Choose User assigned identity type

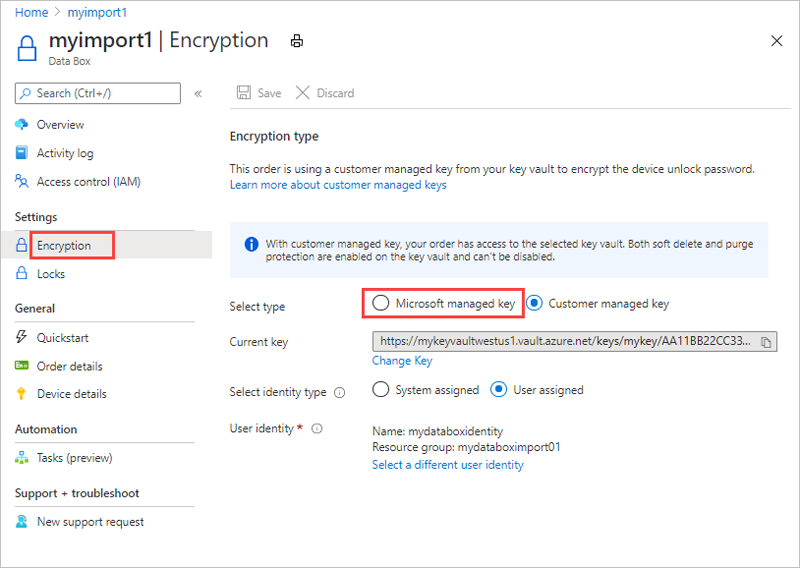(x=498, y=390)
